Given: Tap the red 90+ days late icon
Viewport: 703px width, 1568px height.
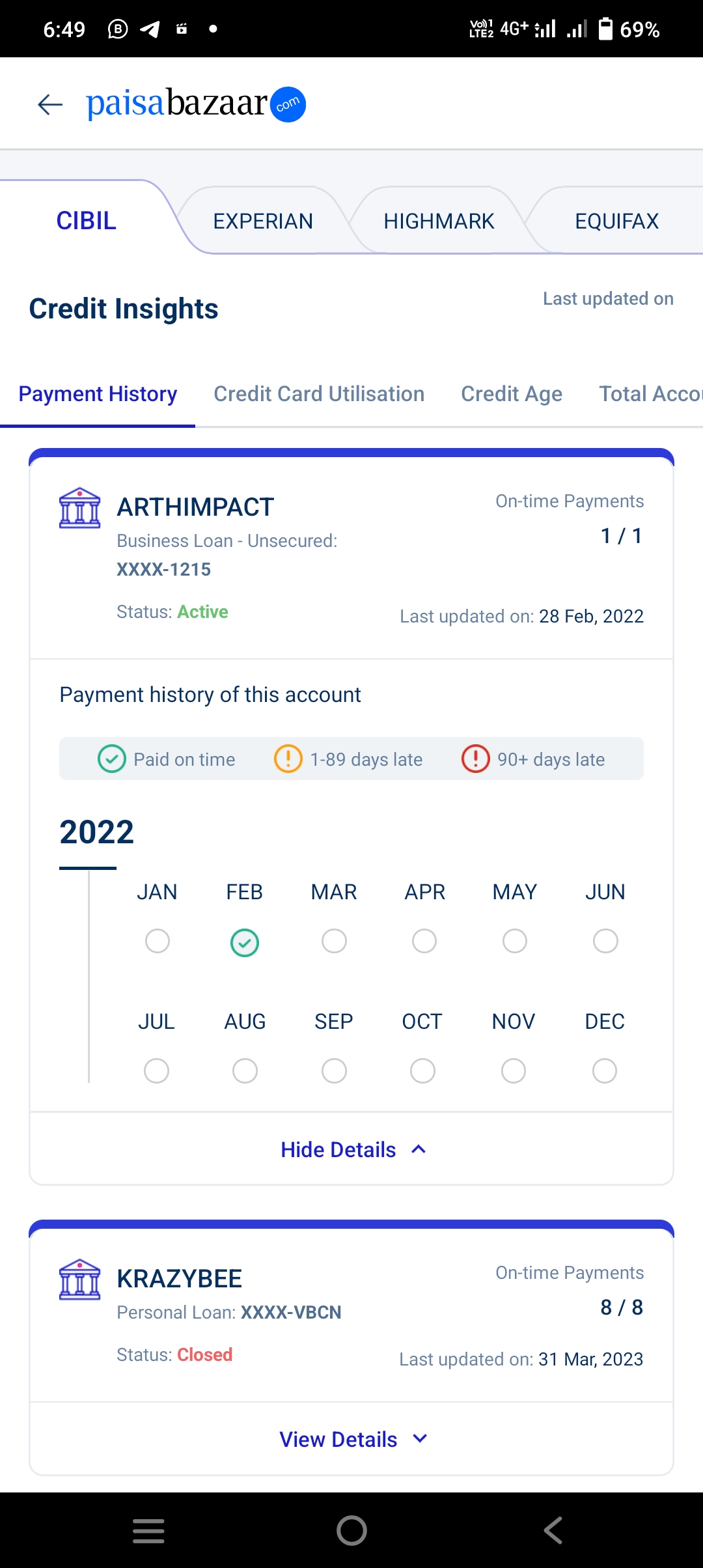Looking at the screenshot, I should tap(475, 759).
